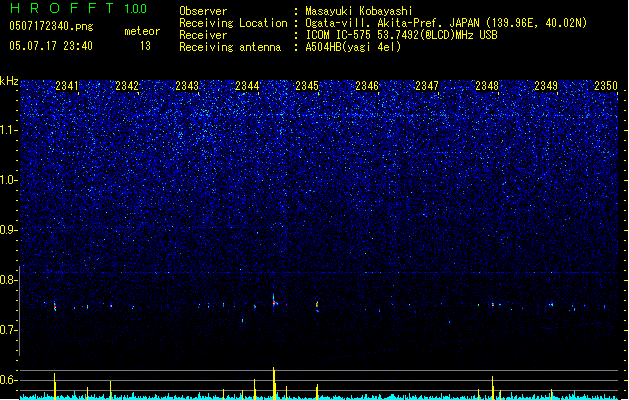Click the observer name Masayuki Kobayashi

(x=359, y=11)
